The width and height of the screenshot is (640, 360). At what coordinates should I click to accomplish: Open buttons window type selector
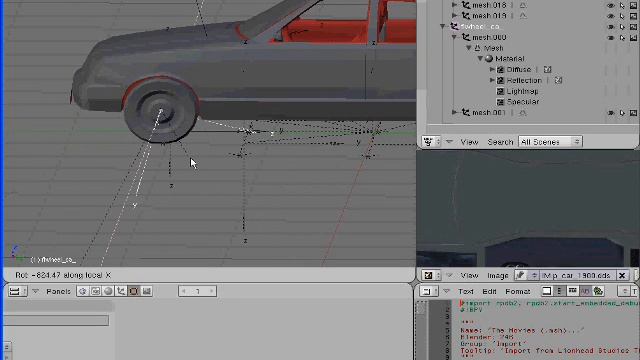[x=18, y=291]
